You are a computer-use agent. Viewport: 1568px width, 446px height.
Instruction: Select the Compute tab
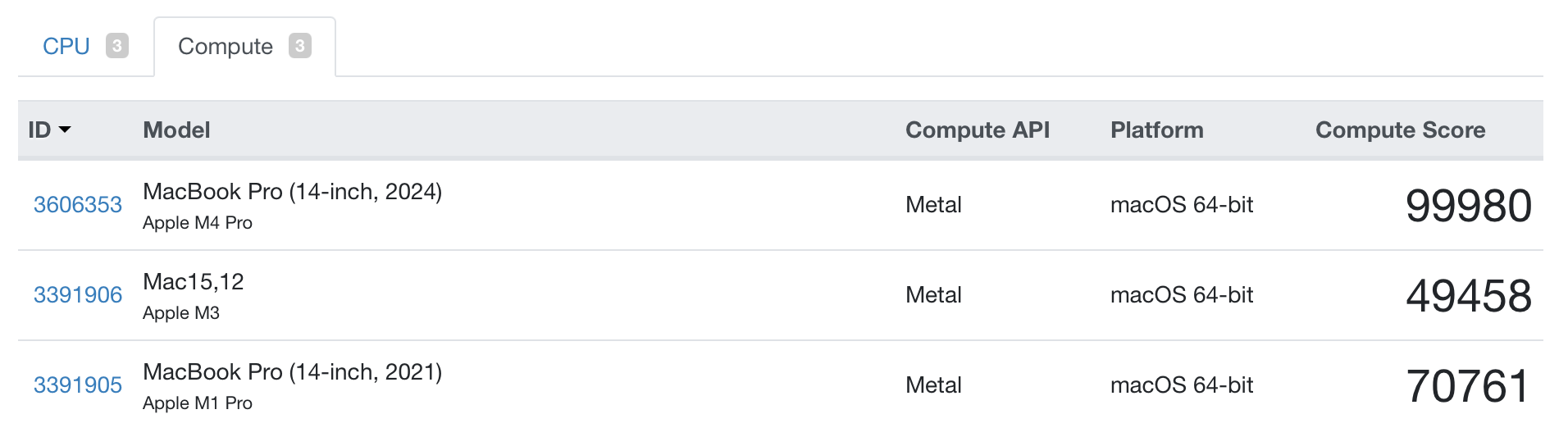tap(226, 47)
